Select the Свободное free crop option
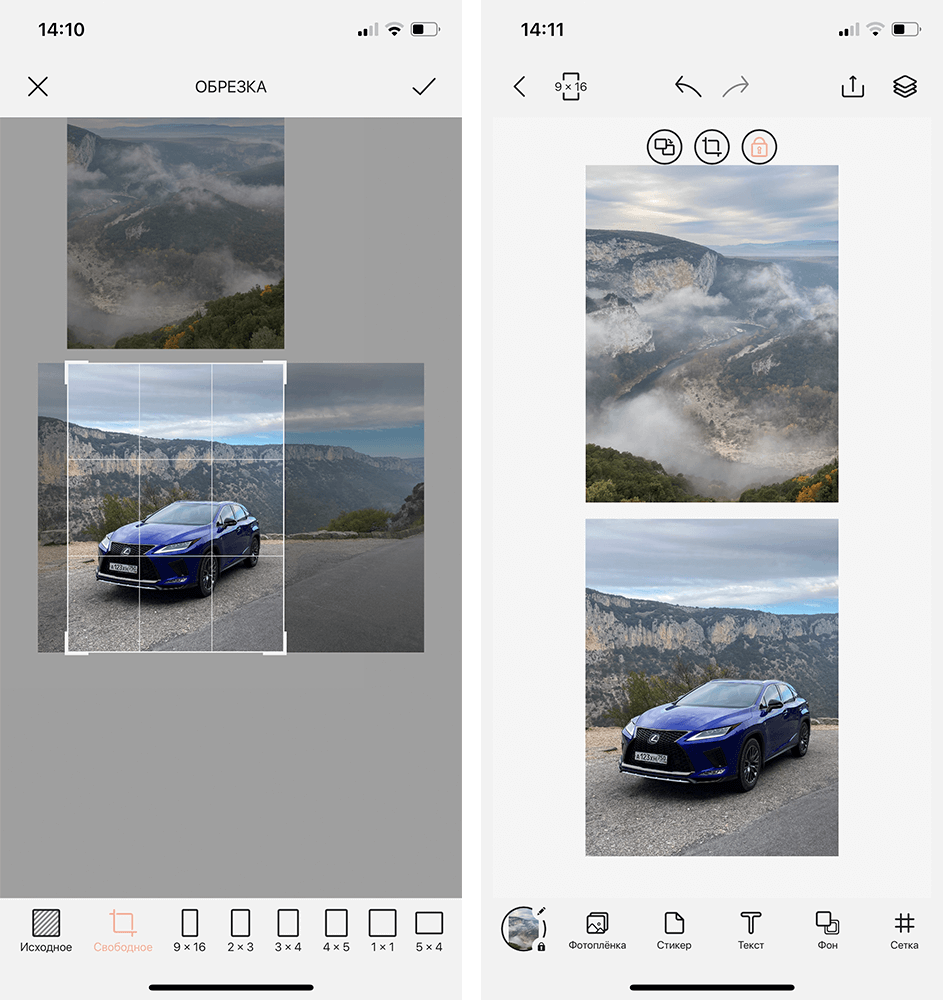Screen dimensions: 943x1000 123,929
